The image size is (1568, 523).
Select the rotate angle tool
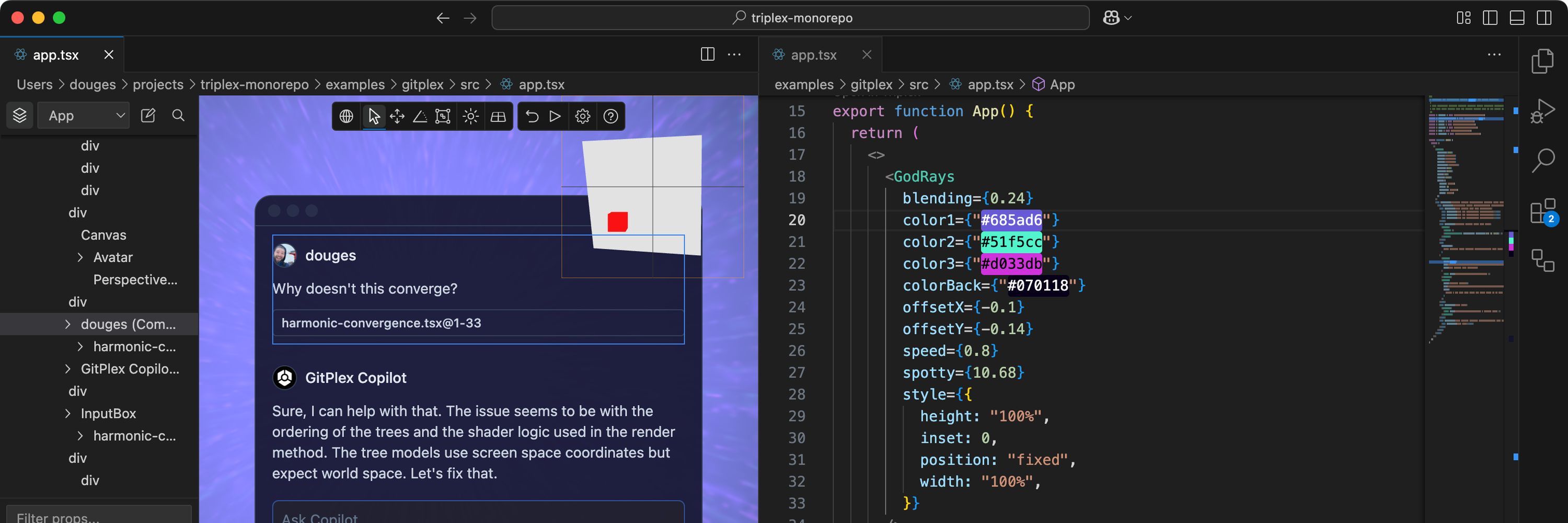[420, 116]
